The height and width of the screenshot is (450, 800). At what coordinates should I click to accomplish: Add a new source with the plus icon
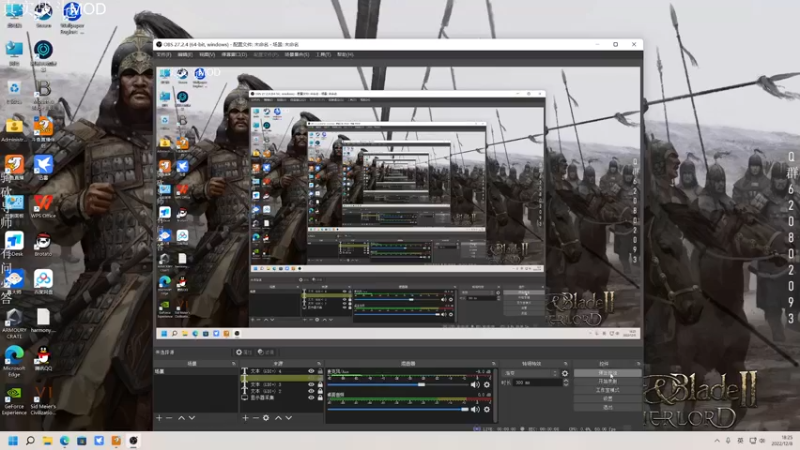tap(245, 418)
